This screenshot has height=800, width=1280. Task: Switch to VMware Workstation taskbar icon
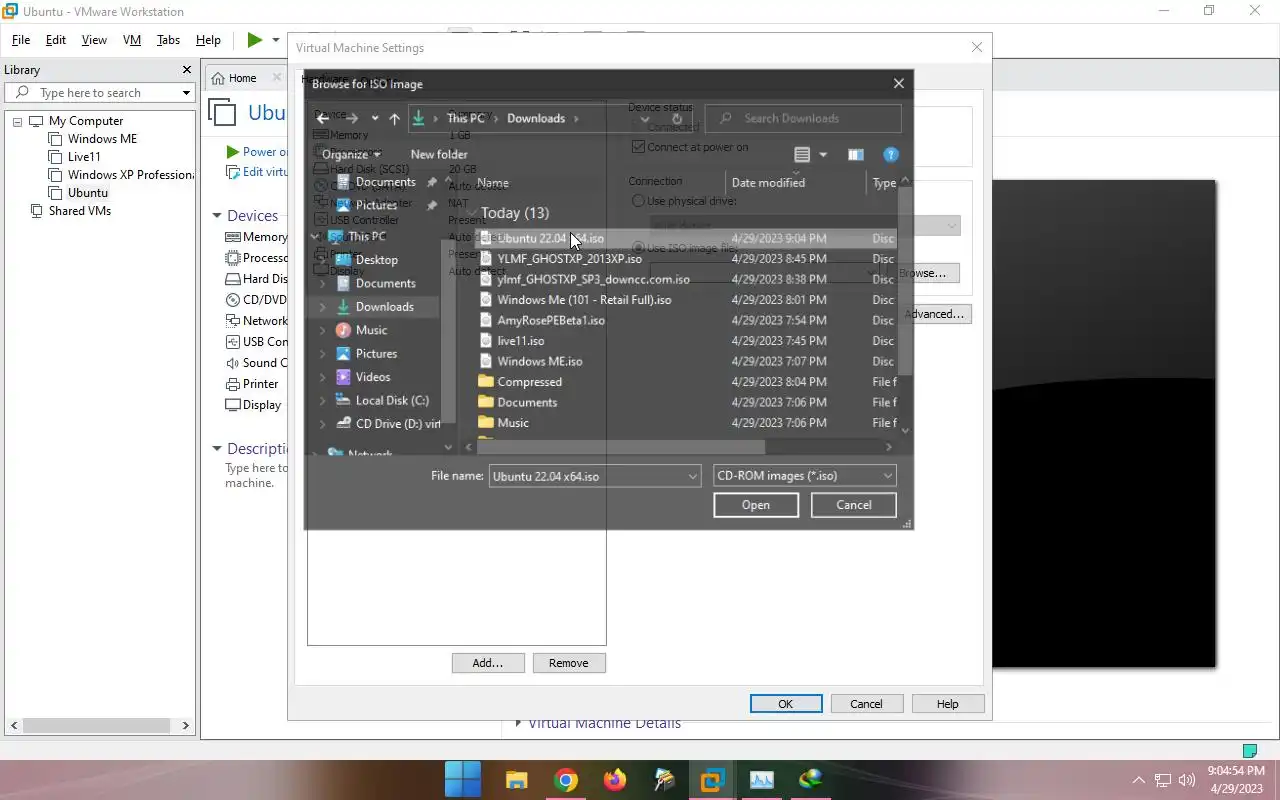[712, 779]
